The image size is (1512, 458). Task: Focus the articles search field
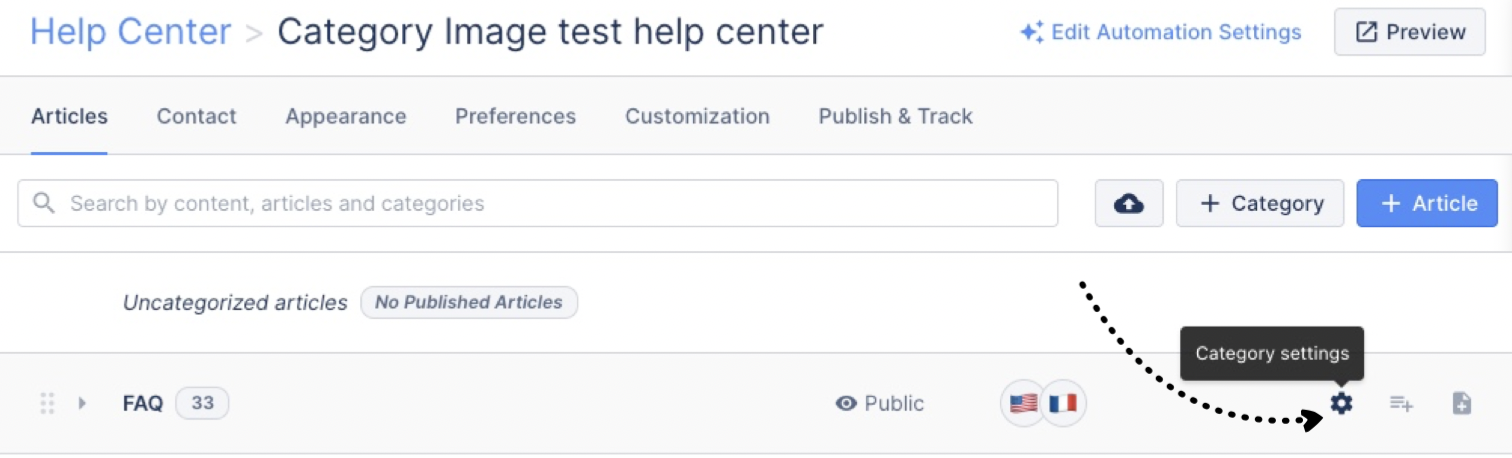(x=538, y=203)
